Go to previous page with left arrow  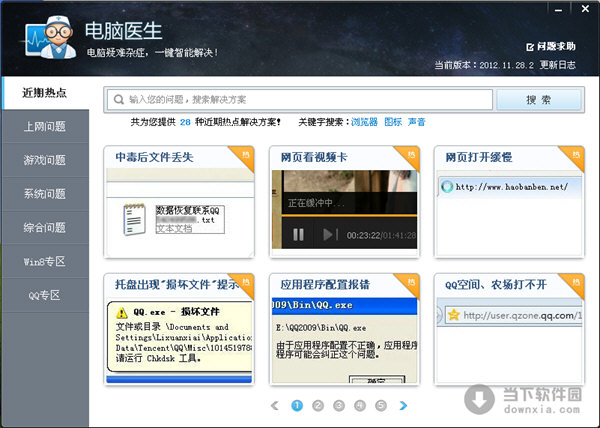(x=275, y=405)
